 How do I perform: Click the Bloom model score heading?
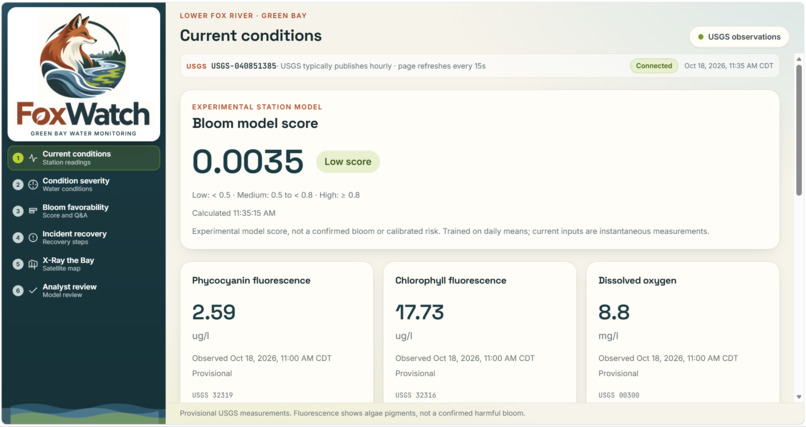255,123
